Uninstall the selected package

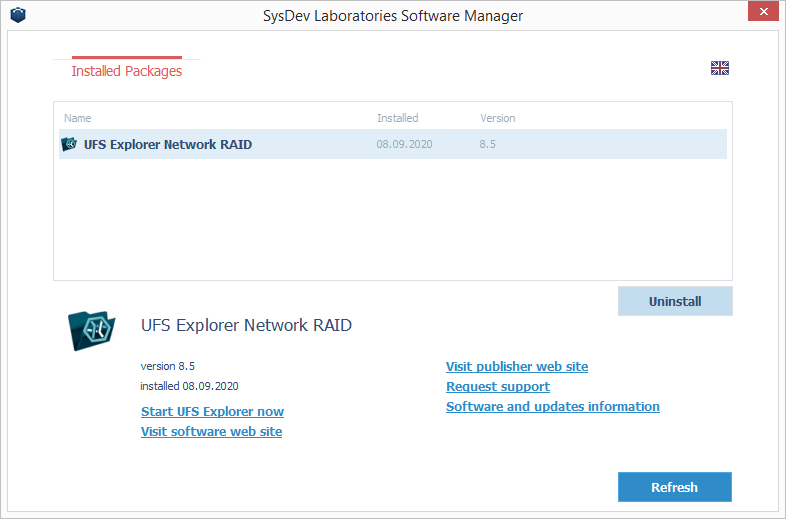[x=675, y=301]
